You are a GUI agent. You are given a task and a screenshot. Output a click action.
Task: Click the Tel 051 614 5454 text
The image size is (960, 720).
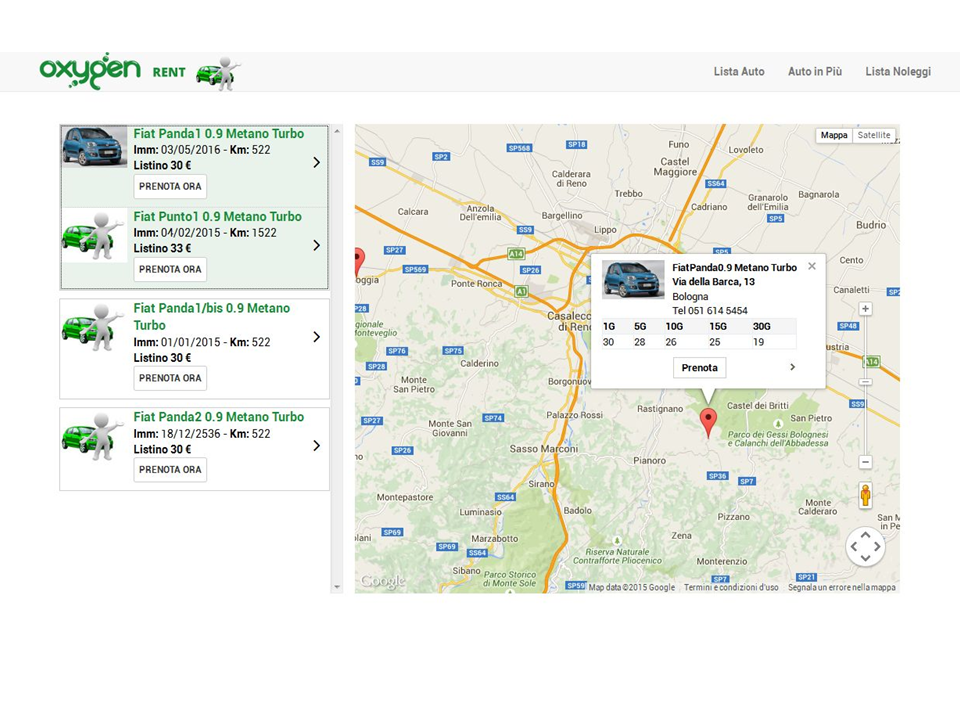point(710,311)
